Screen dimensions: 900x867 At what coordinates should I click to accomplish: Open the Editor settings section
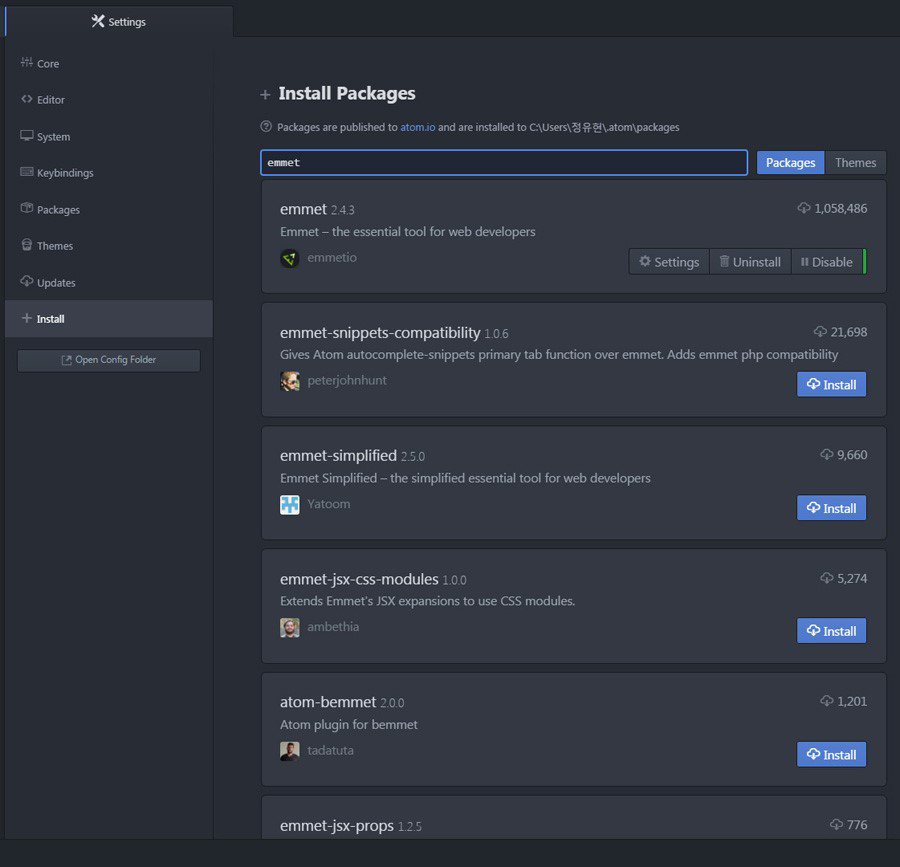tap(108, 99)
